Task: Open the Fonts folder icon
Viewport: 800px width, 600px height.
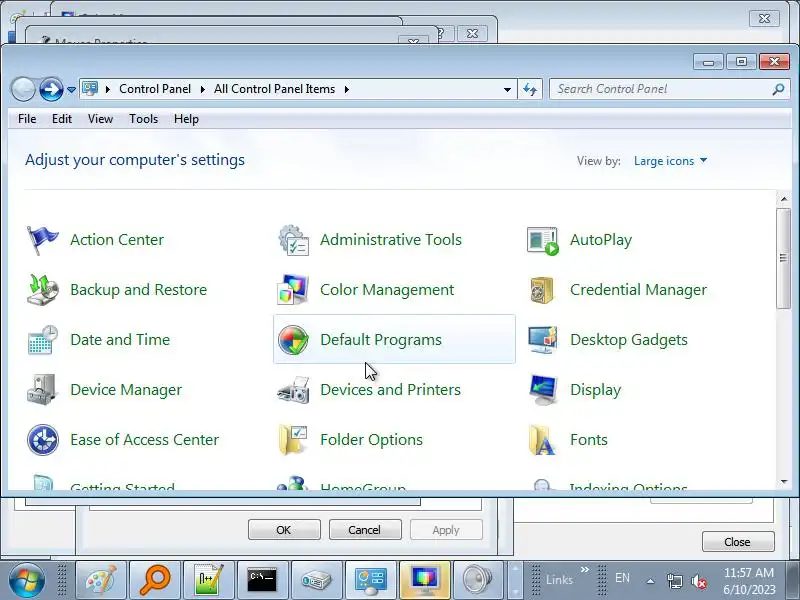Action: (x=542, y=440)
